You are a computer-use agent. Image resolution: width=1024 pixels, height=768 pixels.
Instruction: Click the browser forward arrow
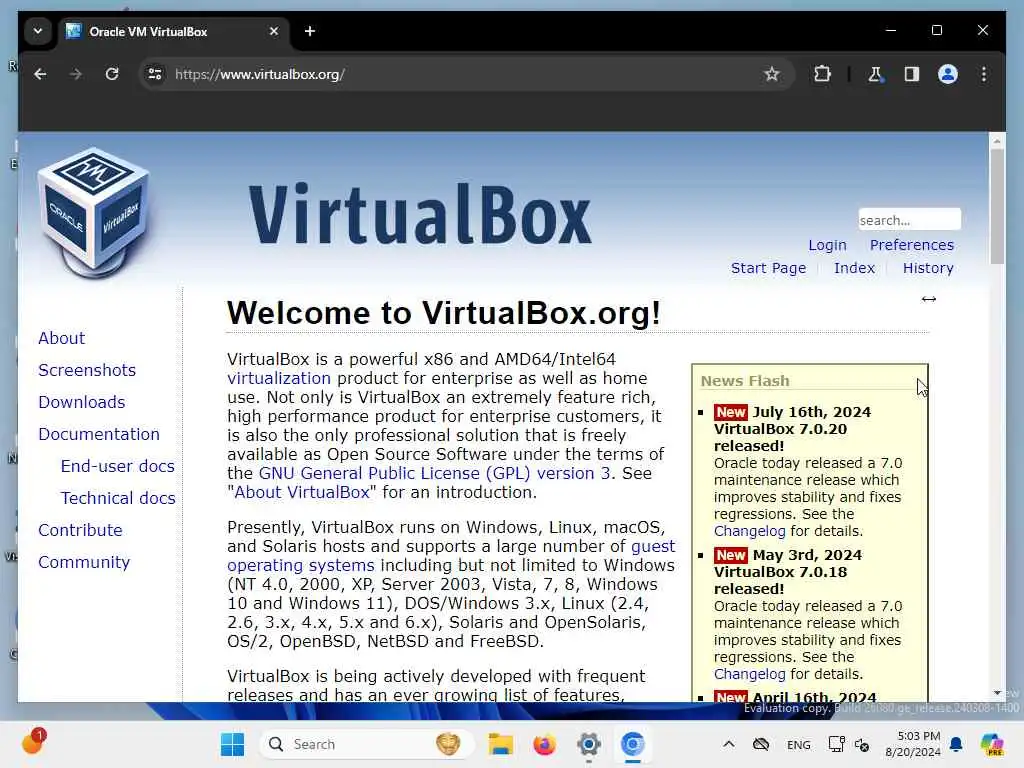pyautogui.click(x=76, y=74)
